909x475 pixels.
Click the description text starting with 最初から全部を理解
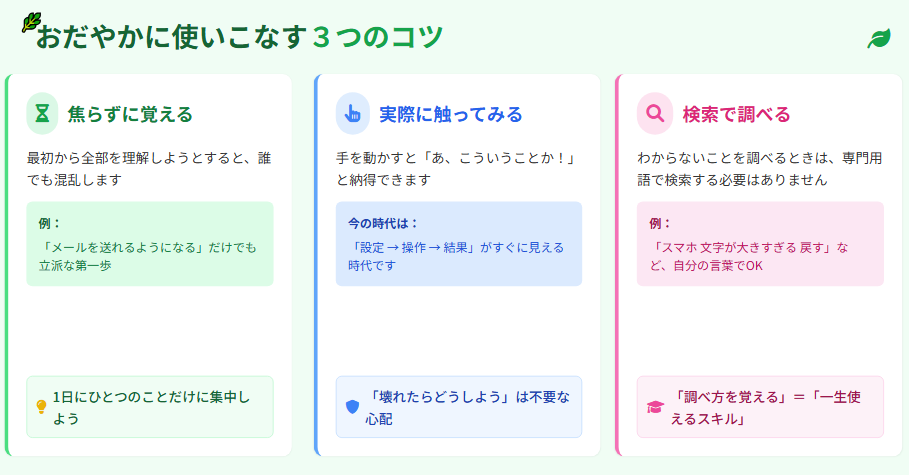click(x=149, y=169)
